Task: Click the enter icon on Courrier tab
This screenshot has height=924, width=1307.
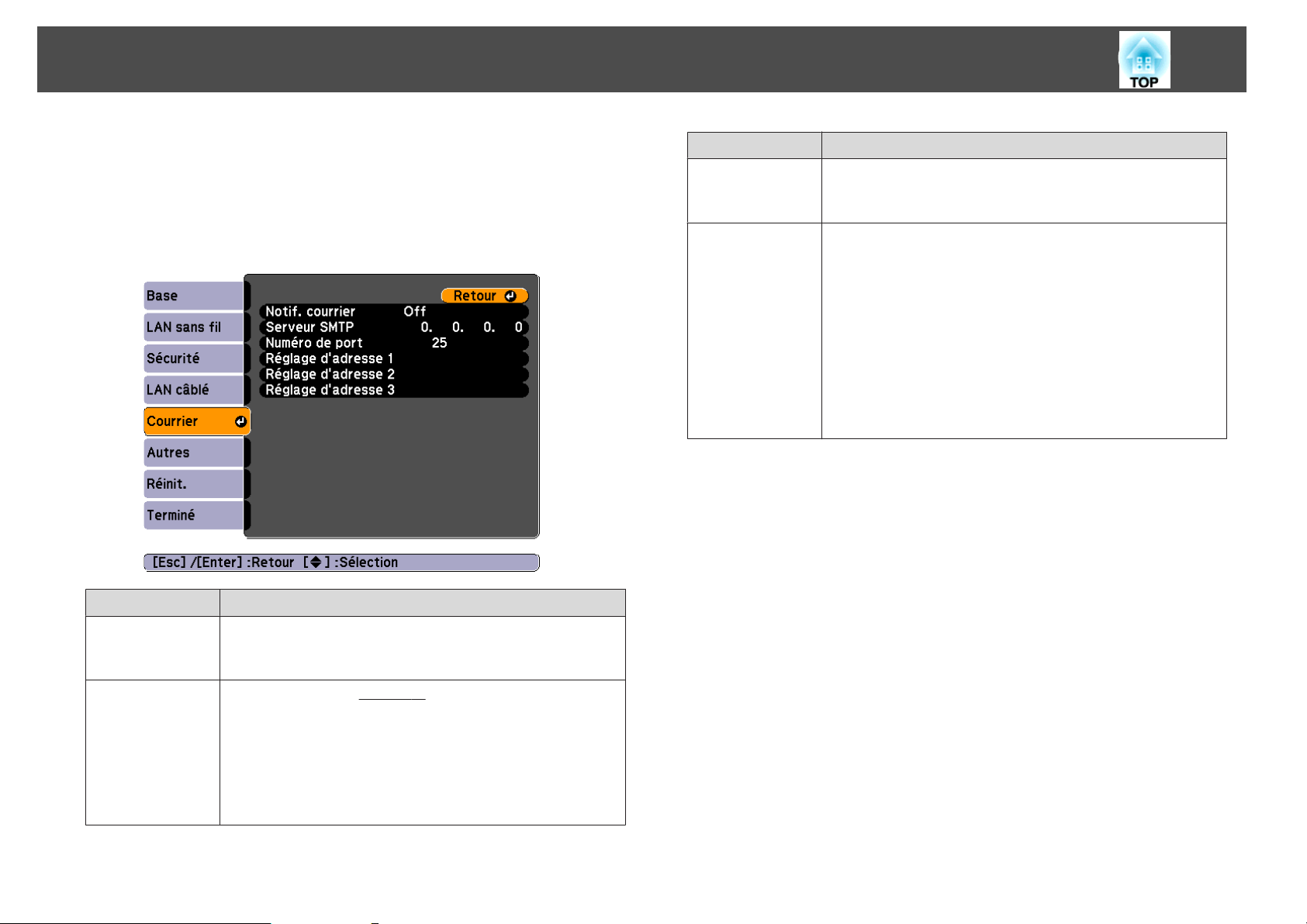Action: click(x=240, y=421)
